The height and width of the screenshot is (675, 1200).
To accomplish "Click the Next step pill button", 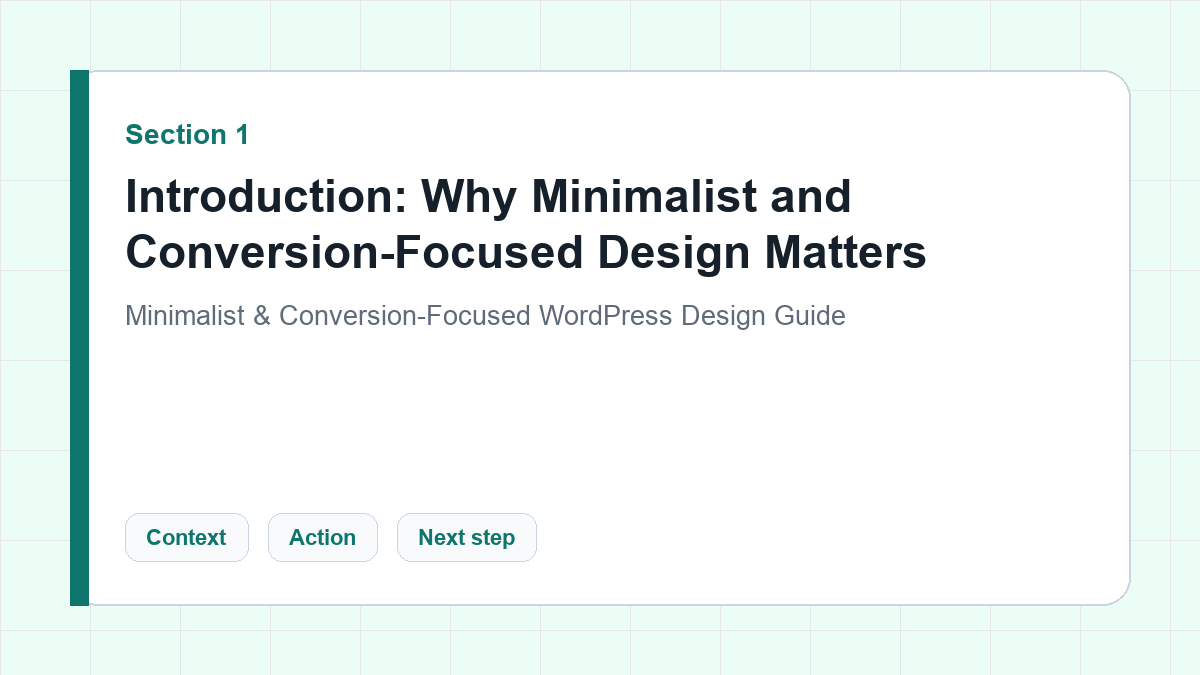I will (x=466, y=537).
